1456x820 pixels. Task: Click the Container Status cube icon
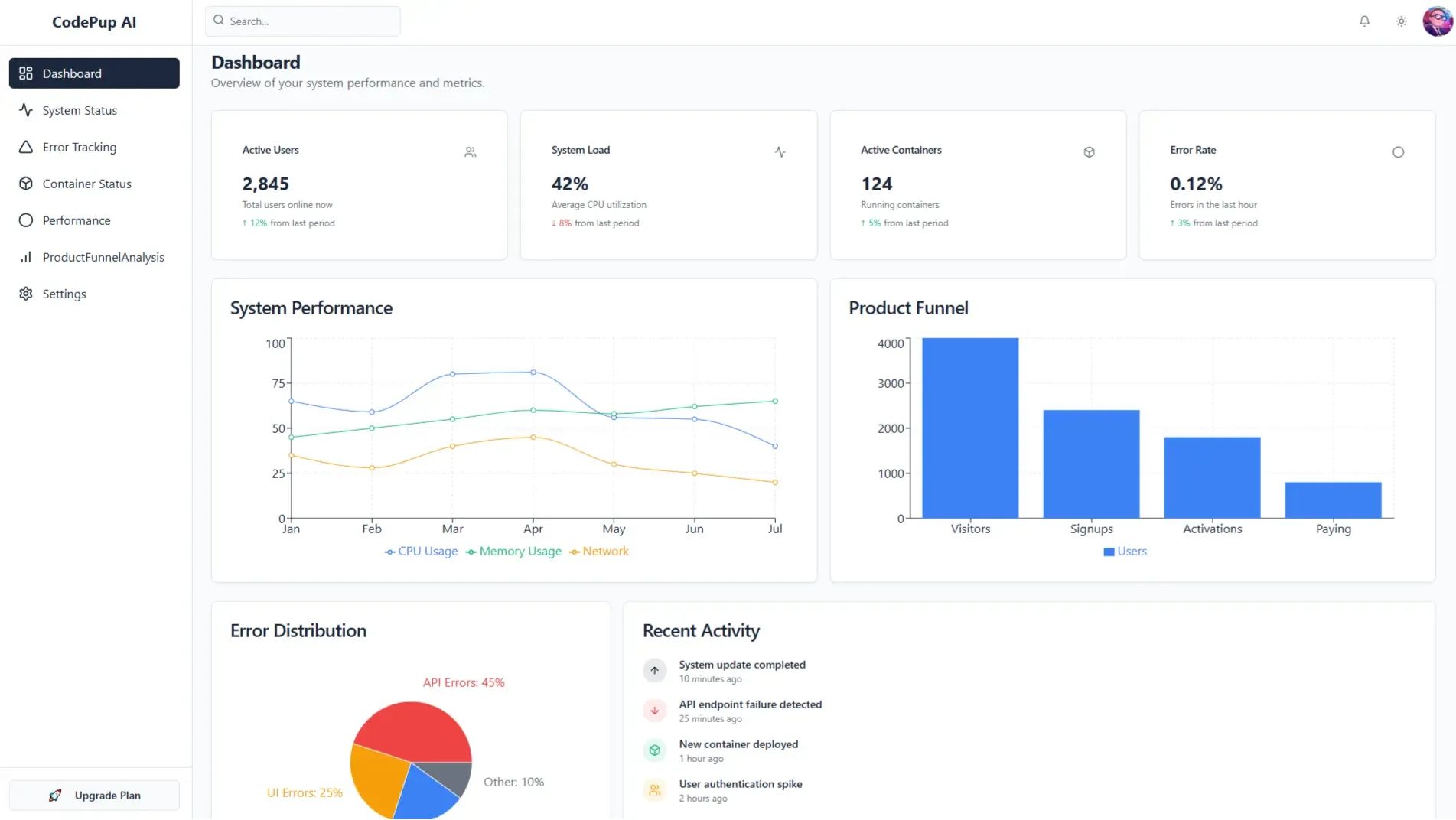coord(26,184)
